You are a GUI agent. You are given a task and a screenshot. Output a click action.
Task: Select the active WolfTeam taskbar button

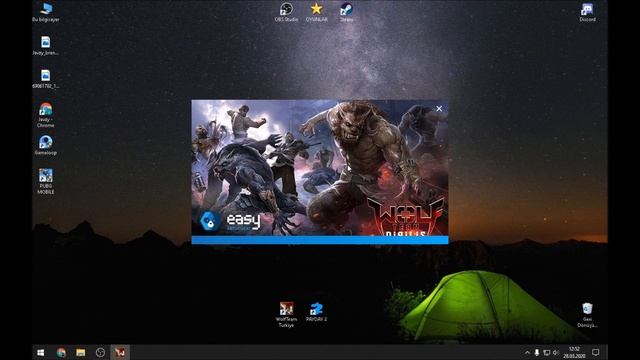pos(120,352)
